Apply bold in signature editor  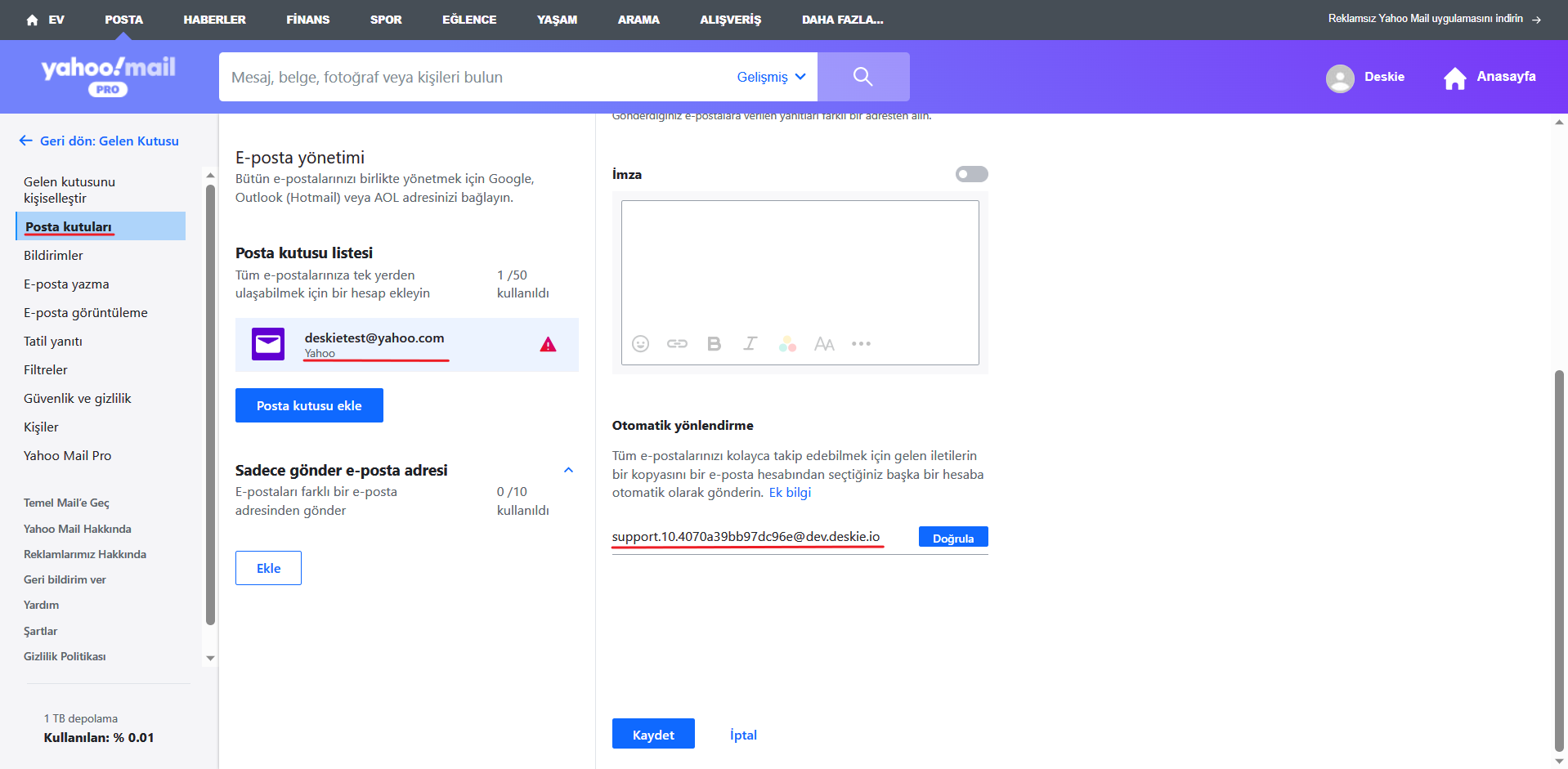click(714, 344)
